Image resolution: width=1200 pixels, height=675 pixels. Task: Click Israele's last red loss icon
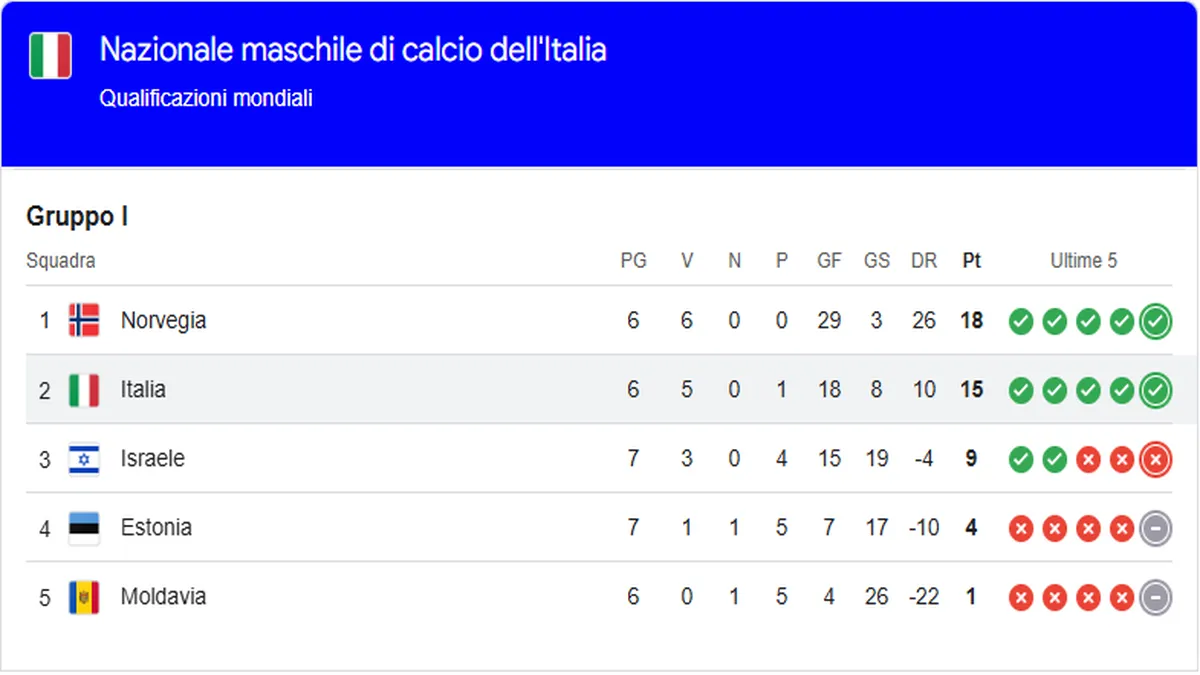coord(1155,459)
